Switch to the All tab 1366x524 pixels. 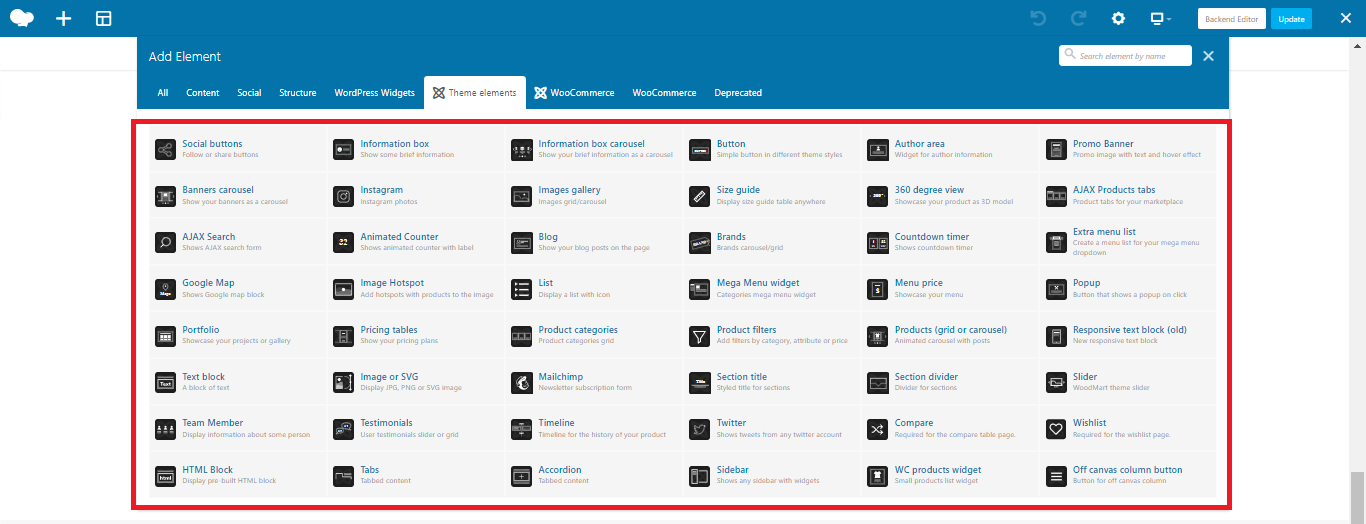coord(163,93)
